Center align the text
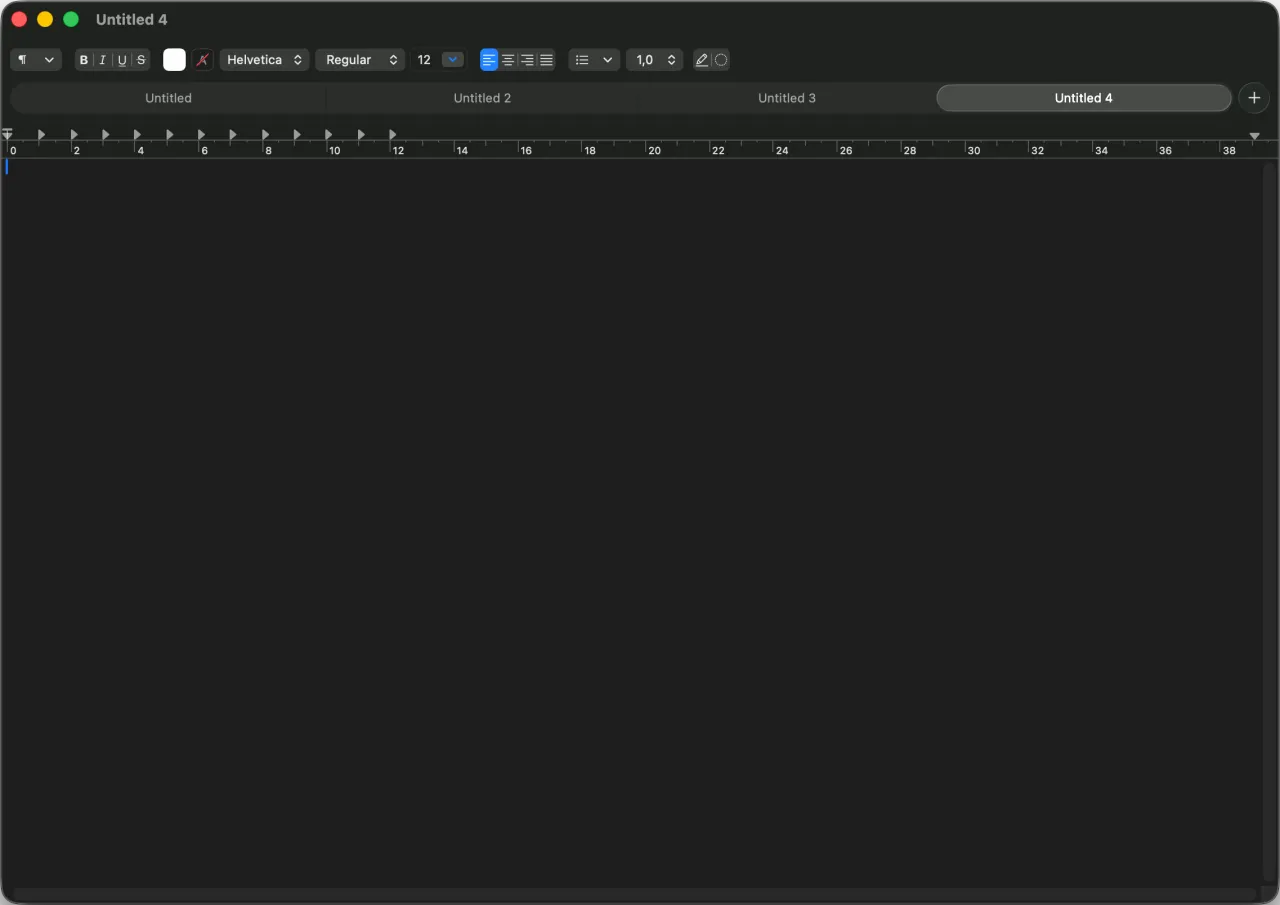The image size is (1280, 905). click(x=508, y=60)
